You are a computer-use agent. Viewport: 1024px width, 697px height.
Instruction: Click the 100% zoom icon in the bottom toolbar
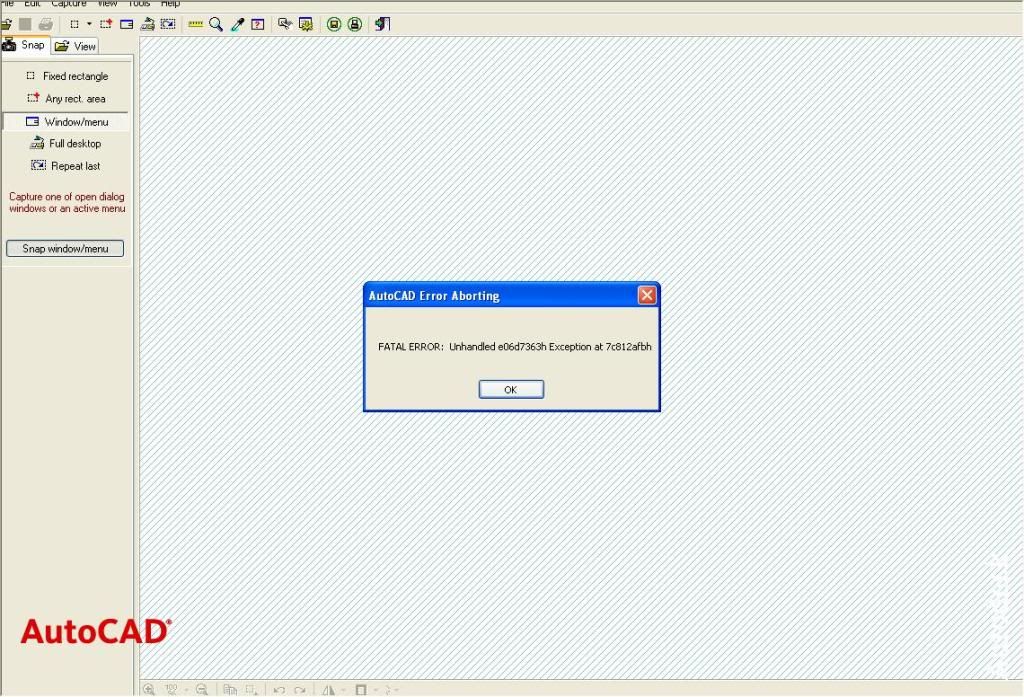(x=171, y=690)
